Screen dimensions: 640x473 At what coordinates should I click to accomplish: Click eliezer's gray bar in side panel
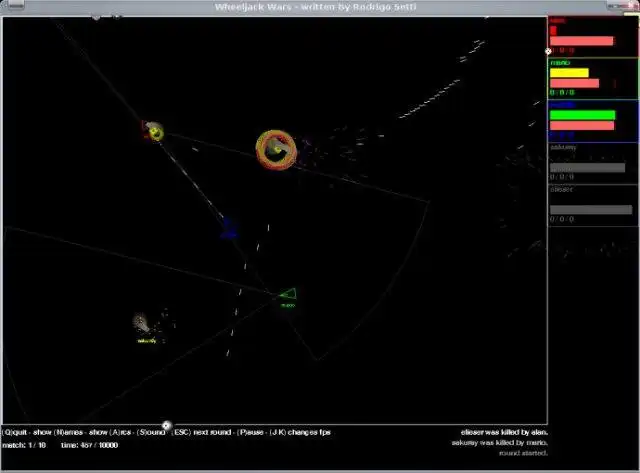coord(591,210)
